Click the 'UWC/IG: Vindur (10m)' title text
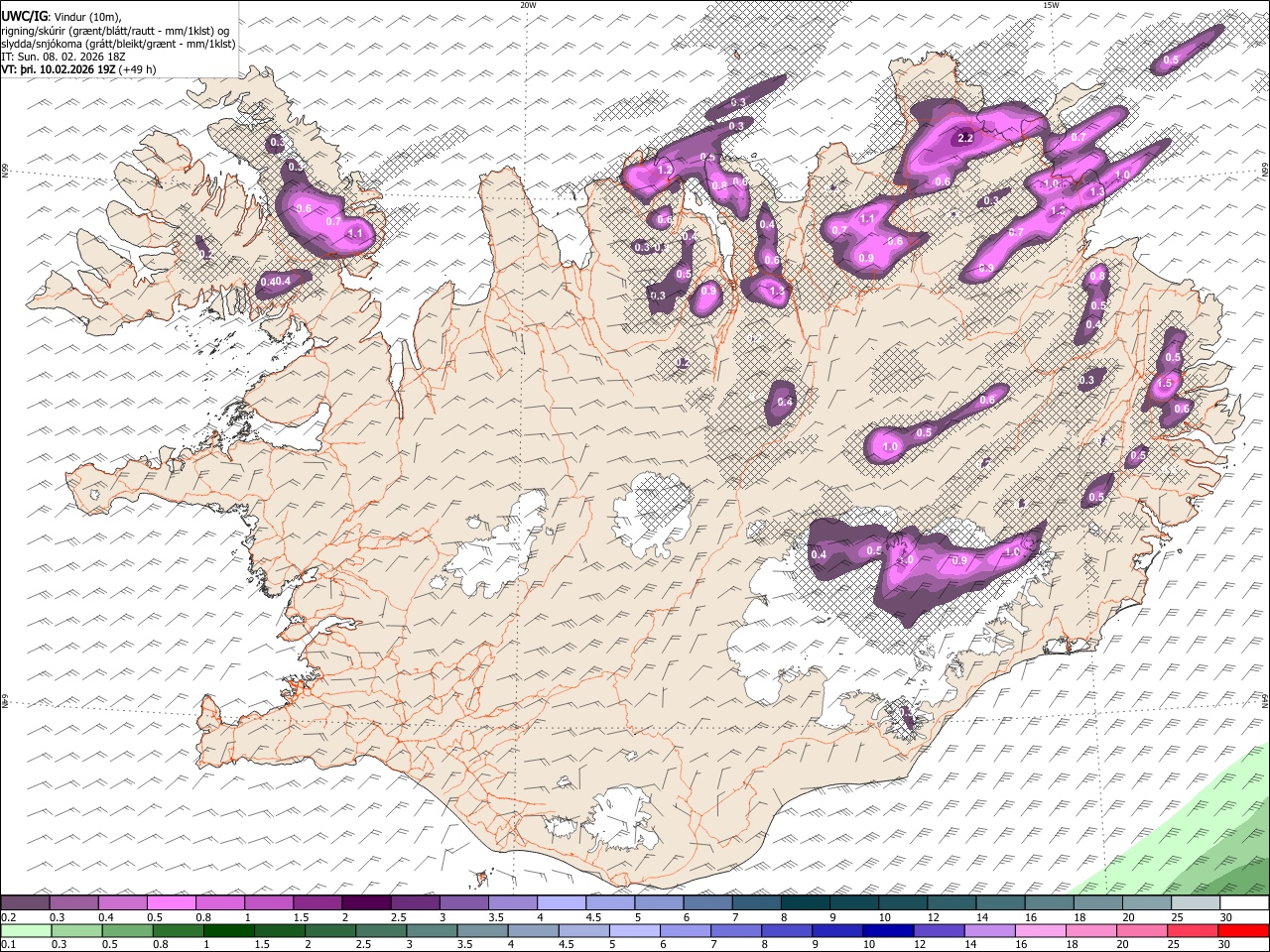This screenshot has width=1270, height=952. point(61,16)
